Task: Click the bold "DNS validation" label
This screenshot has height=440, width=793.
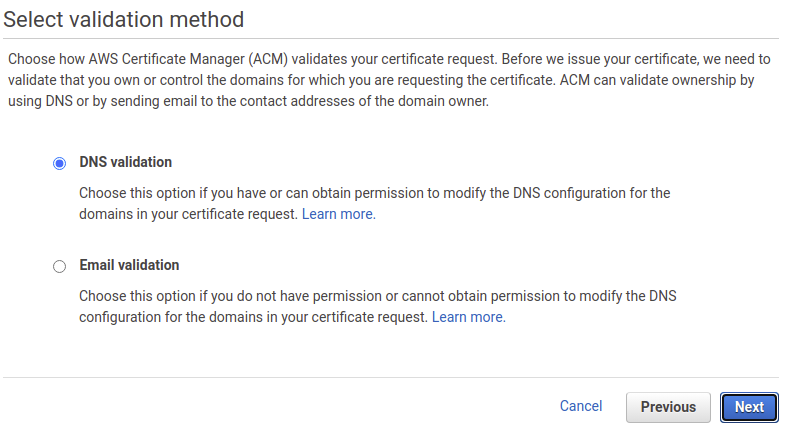Action: [x=125, y=162]
